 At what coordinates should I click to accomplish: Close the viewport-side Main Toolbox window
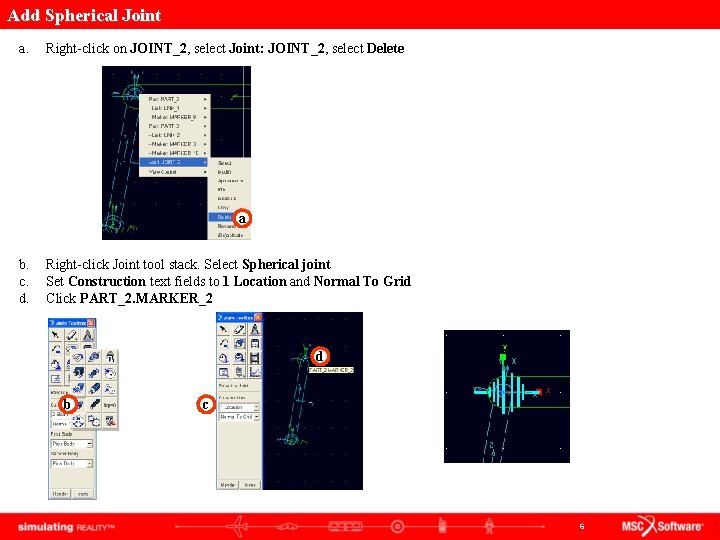258,317
